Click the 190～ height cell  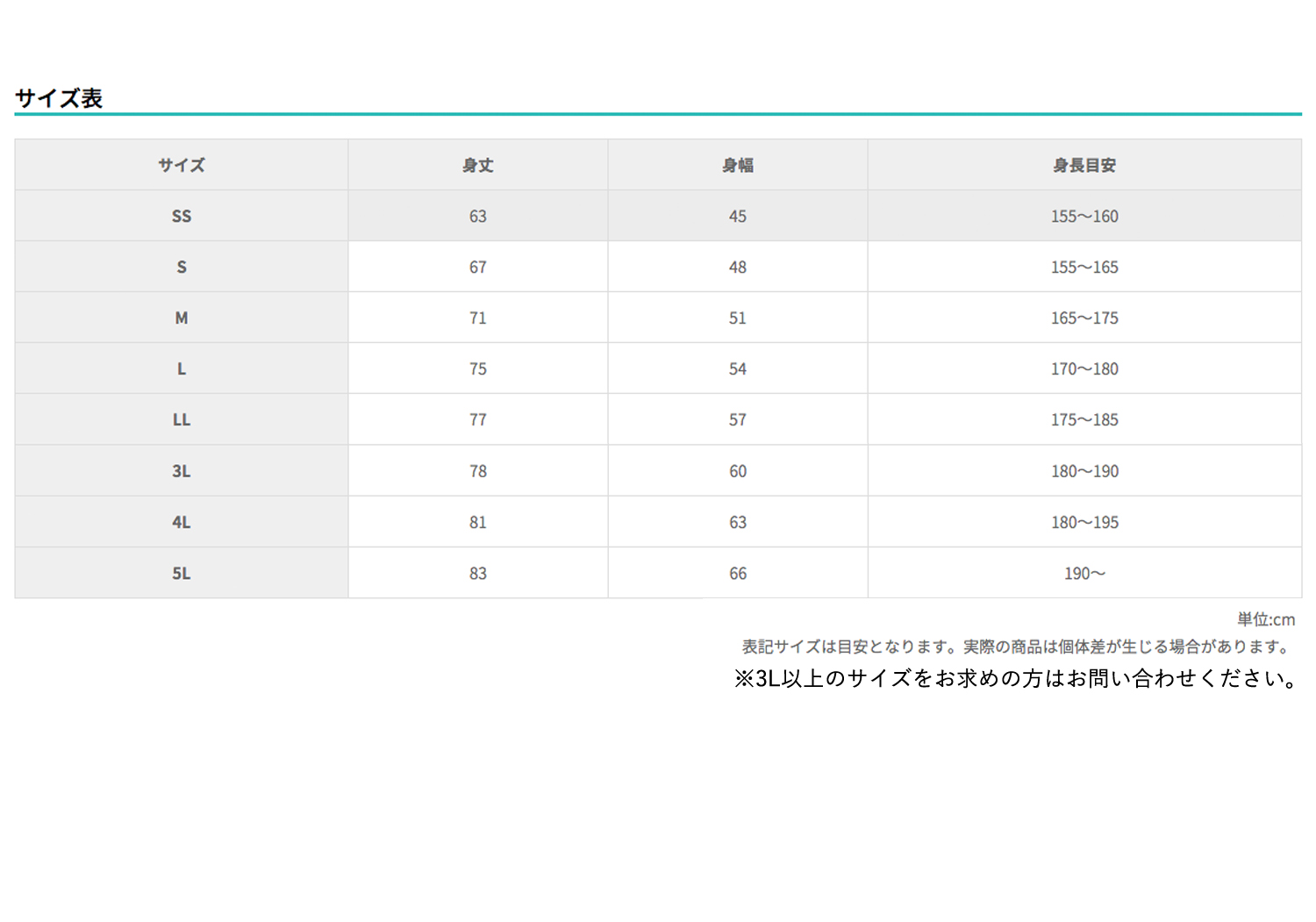click(x=1084, y=573)
